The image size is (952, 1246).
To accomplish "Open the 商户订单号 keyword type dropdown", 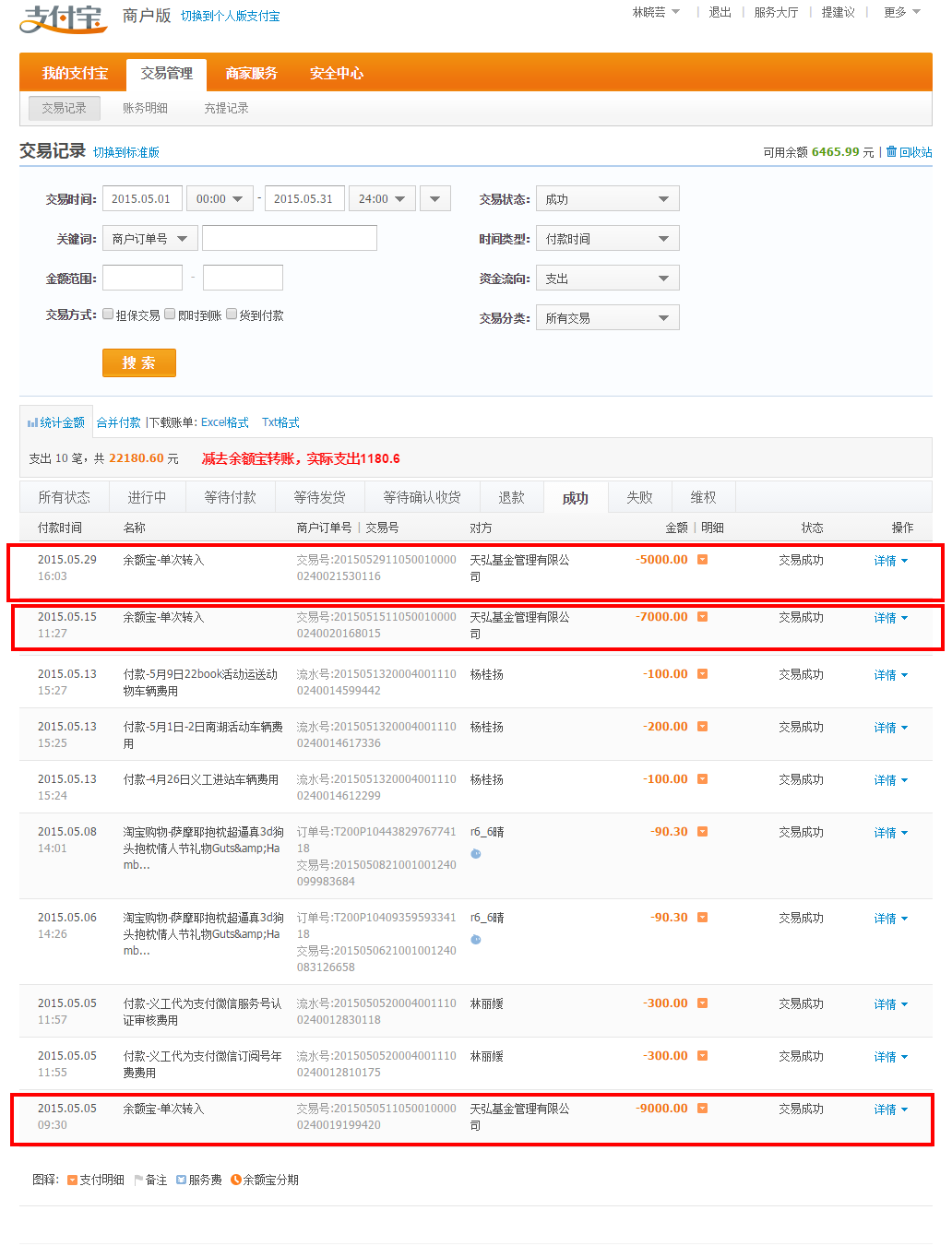I will [149, 239].
